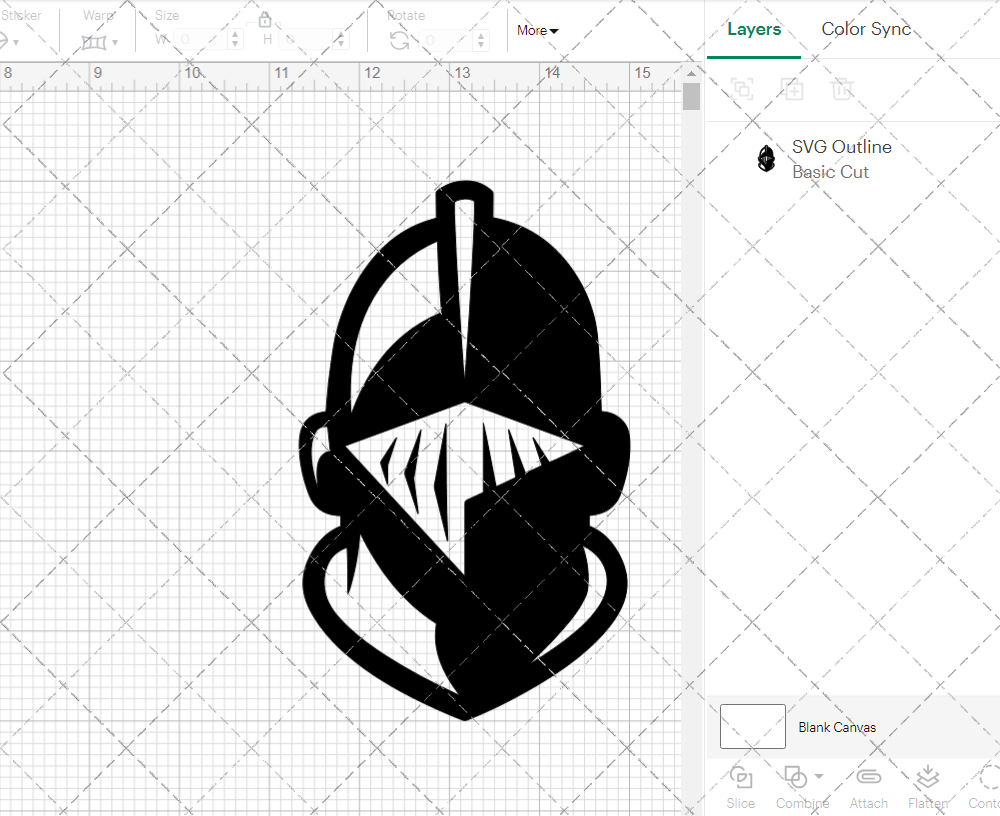The image size is (1000, 816).
Task: Click the Attach icon
Action: click(x=868, y=788)
